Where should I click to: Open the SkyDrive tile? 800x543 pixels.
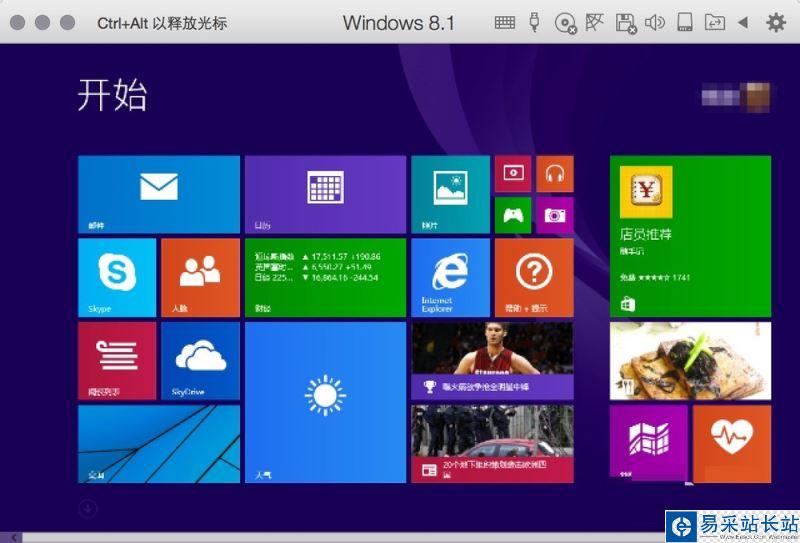click(x=201, y=361)
